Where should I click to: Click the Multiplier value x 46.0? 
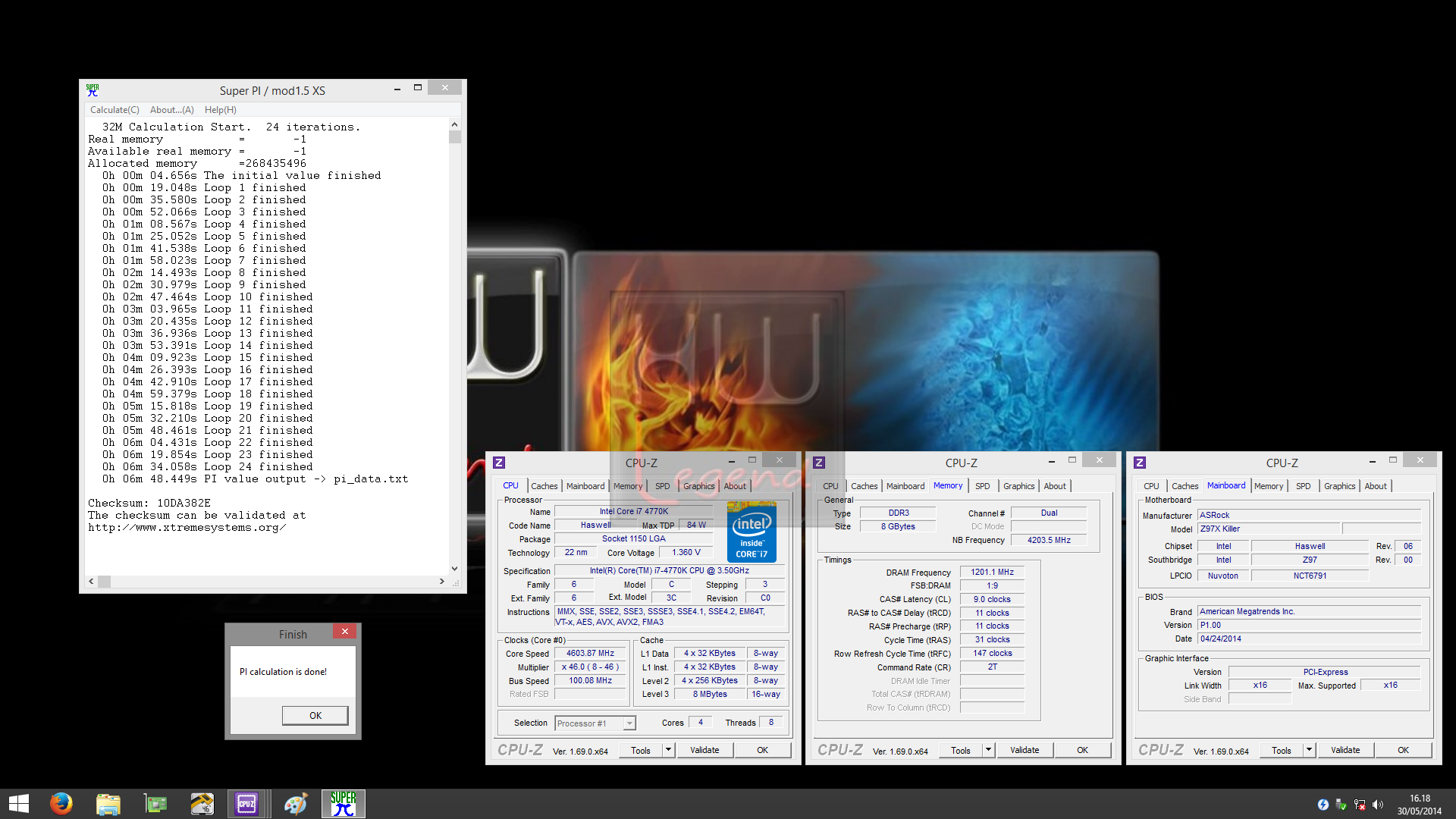coord(591,667)
